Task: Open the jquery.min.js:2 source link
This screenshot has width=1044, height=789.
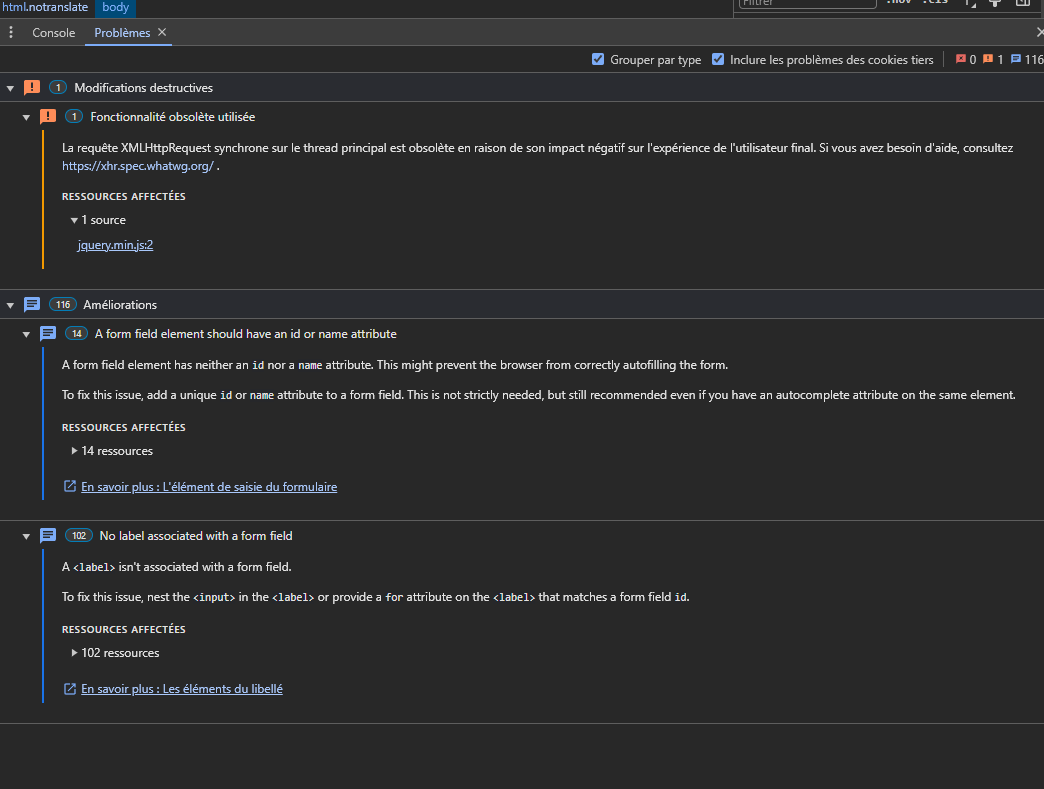Action: (x=115, y=244)
